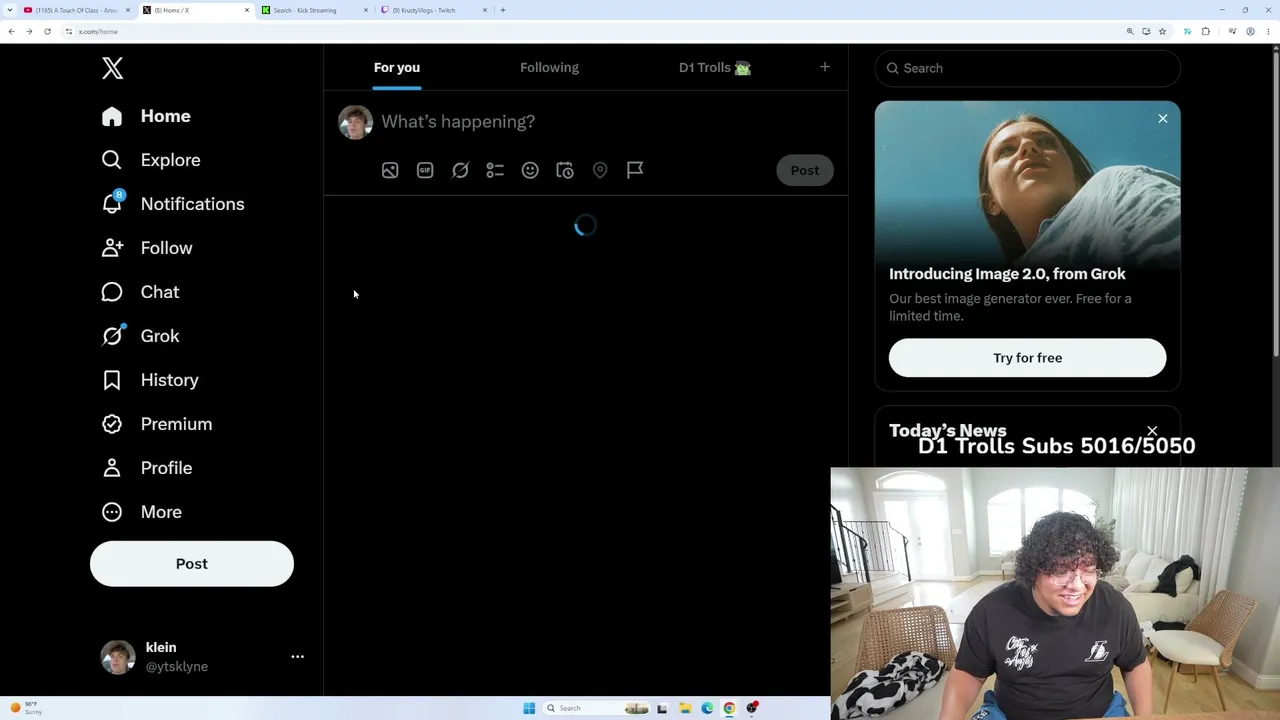Image resolution: width=1280 pixels, height=720 pixels.
Task: Click the Chrome icon in the taskbar
Action: point(729,708)
